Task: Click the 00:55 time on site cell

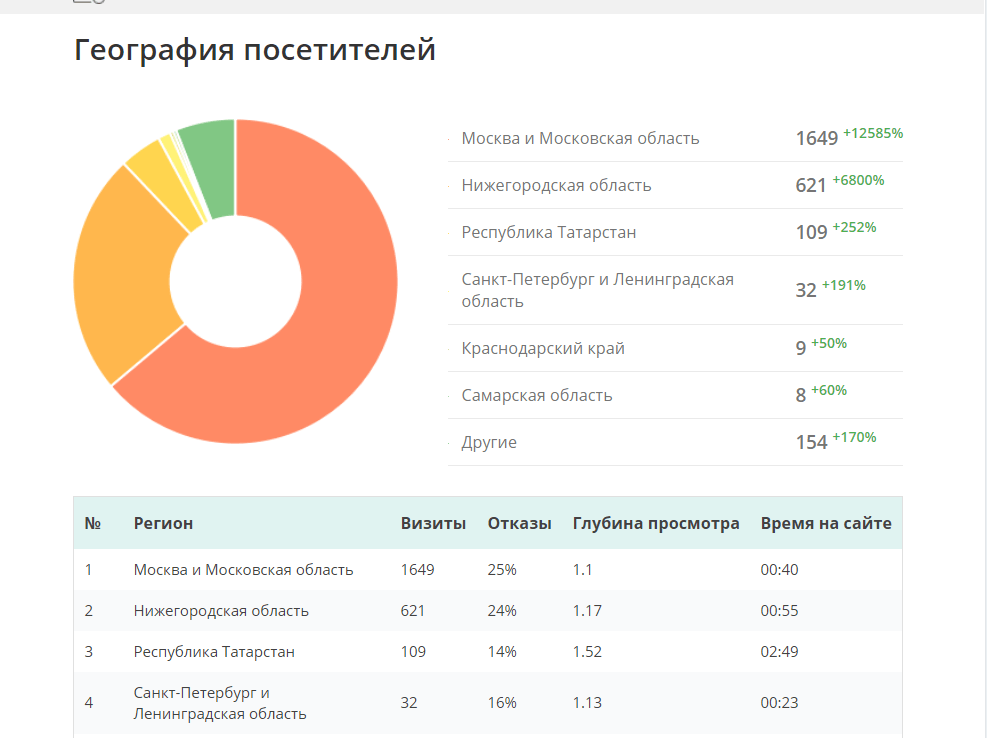Action: 779,611
